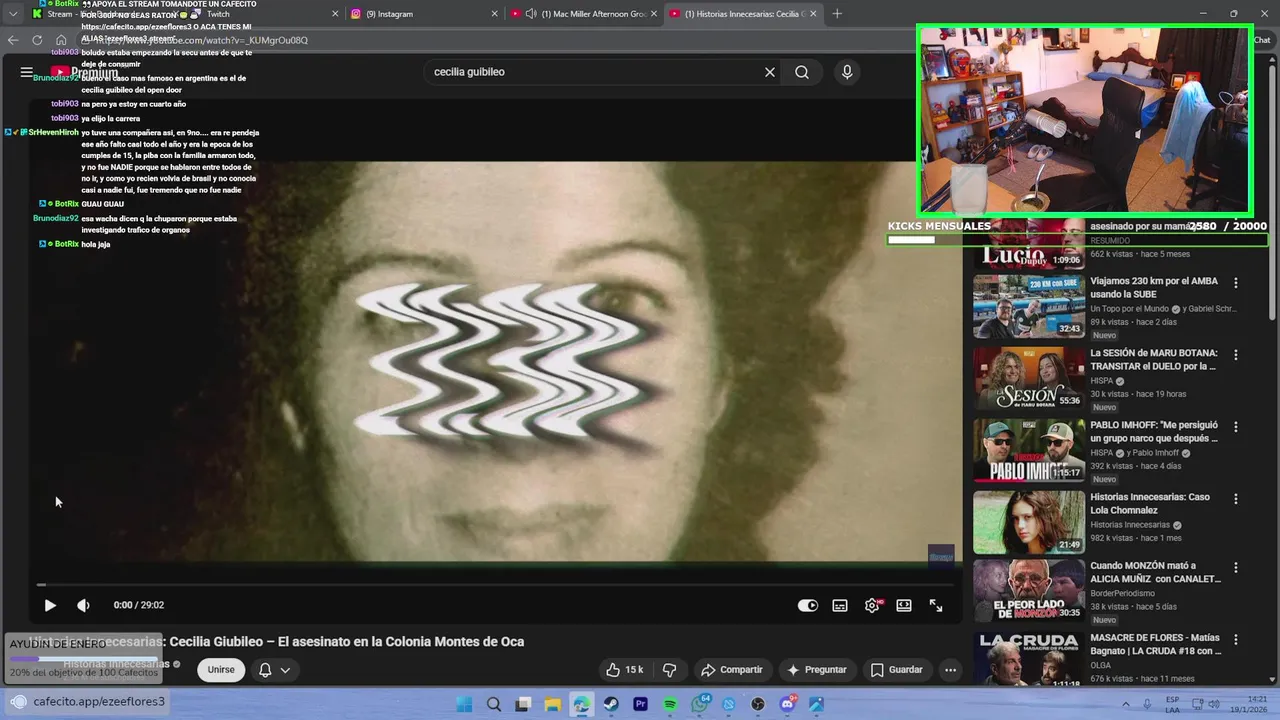The width and height of the screenshot is (1280, 720).
Task: Open the video player settings gear
Action: point(872,605)
